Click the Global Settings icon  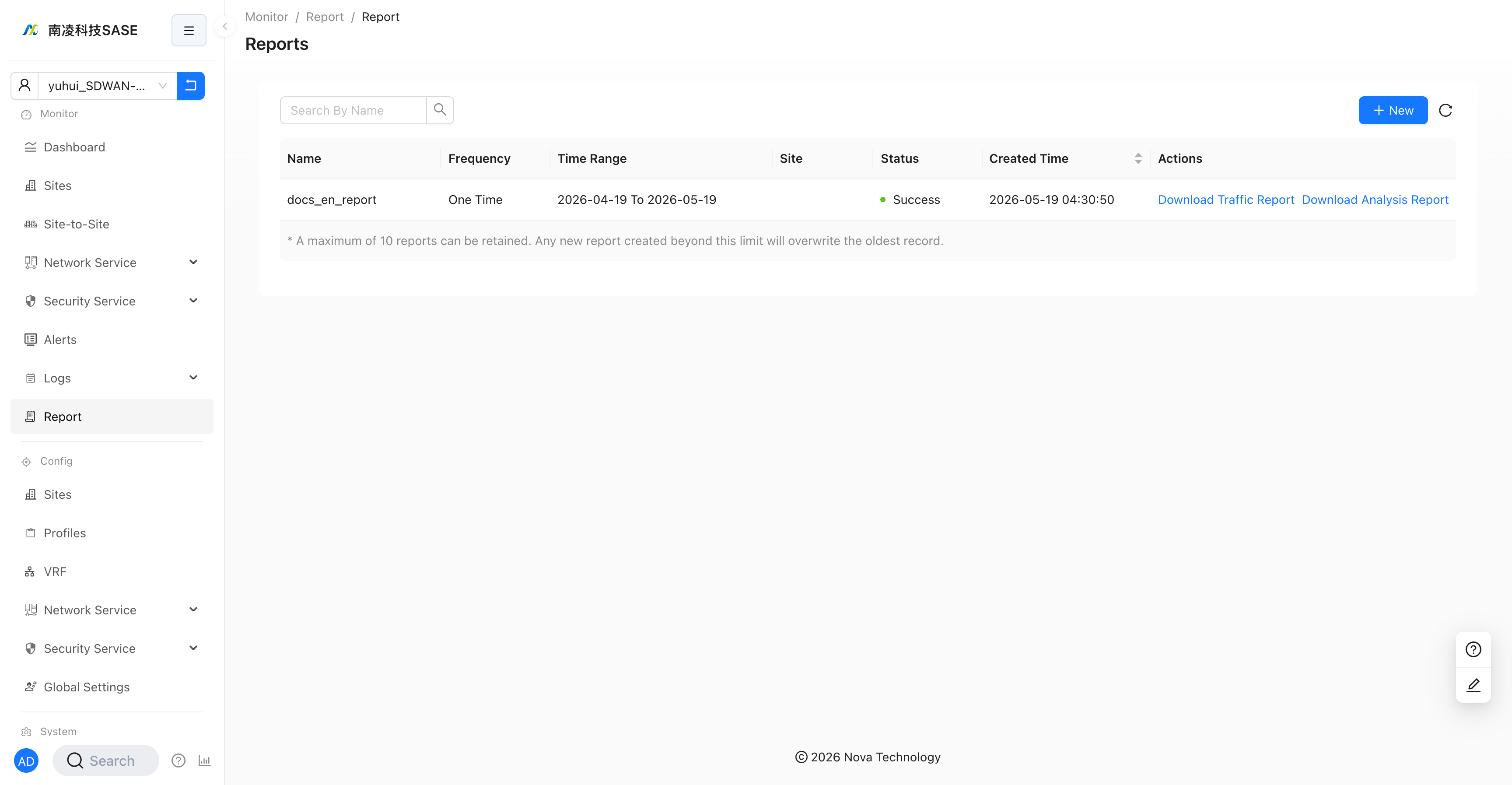click(31, 687)
